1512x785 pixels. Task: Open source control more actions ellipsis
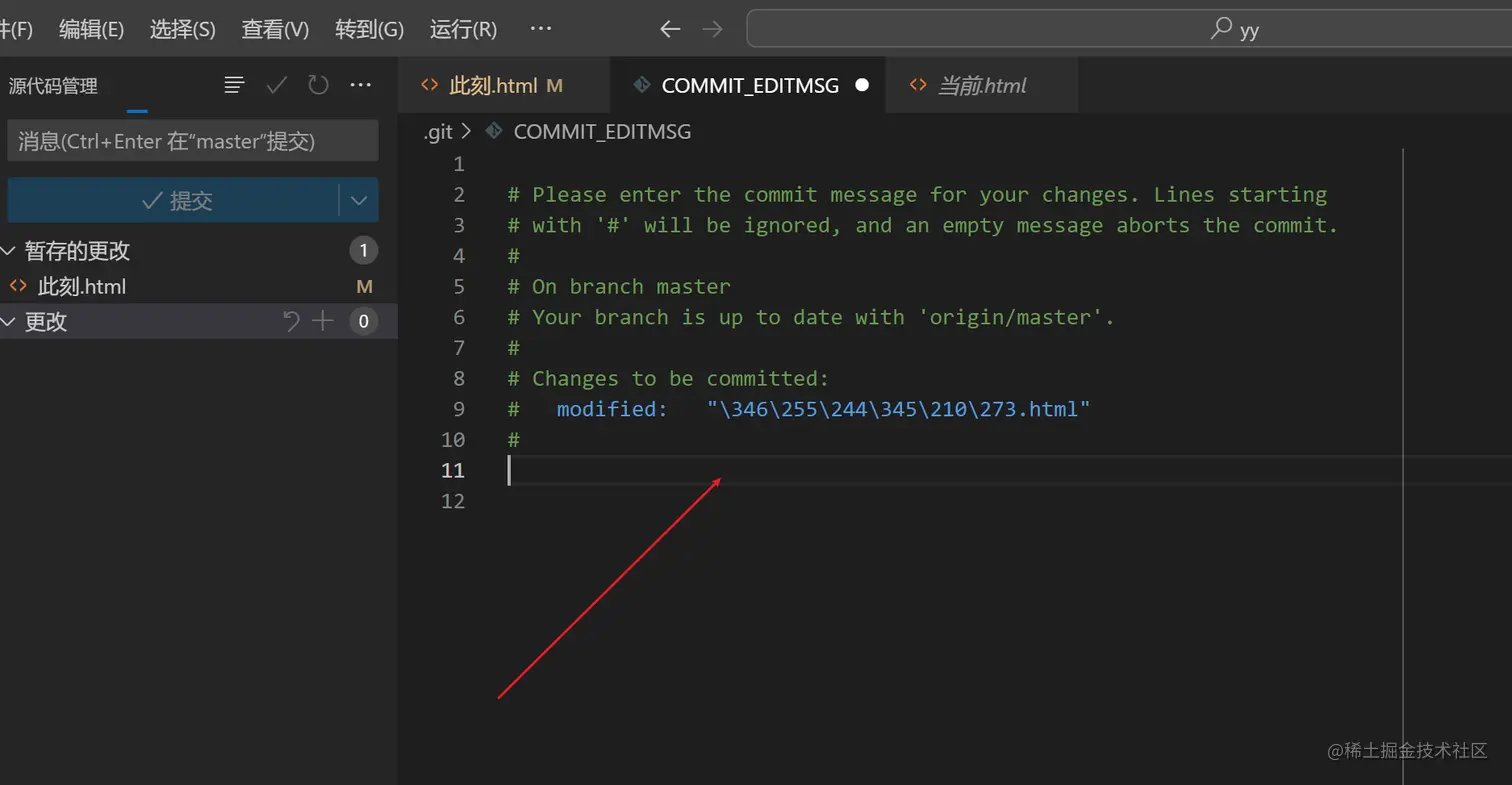pyautogui.click(x=360, y=85)
